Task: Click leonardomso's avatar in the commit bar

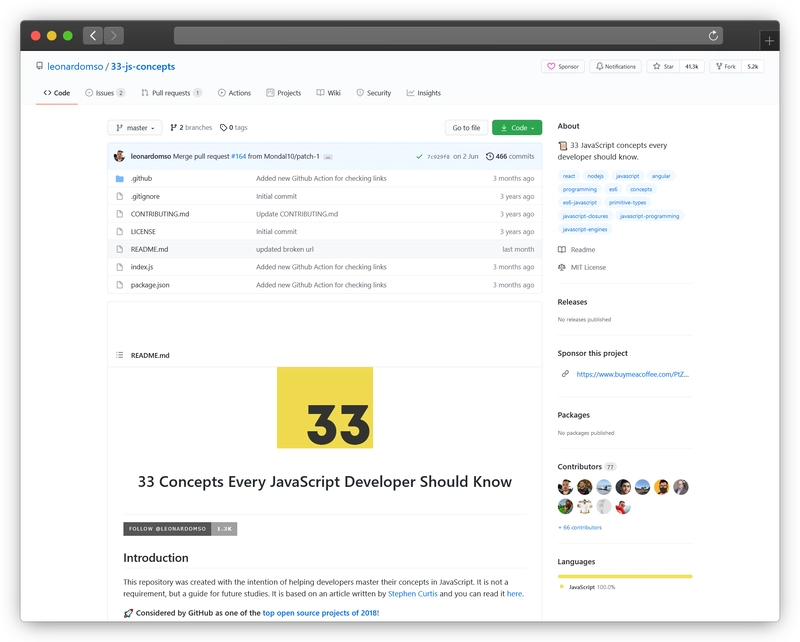Action: pos(119,156)
